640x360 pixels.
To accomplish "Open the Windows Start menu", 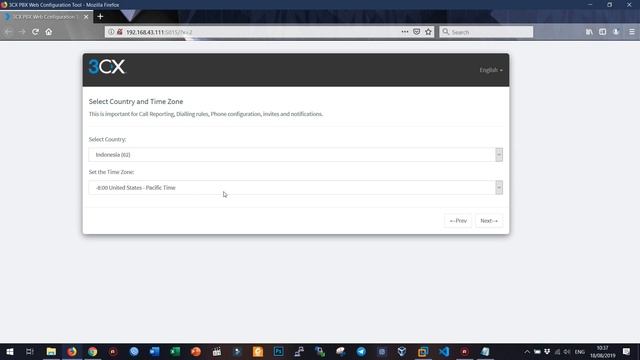I will 10,351.
